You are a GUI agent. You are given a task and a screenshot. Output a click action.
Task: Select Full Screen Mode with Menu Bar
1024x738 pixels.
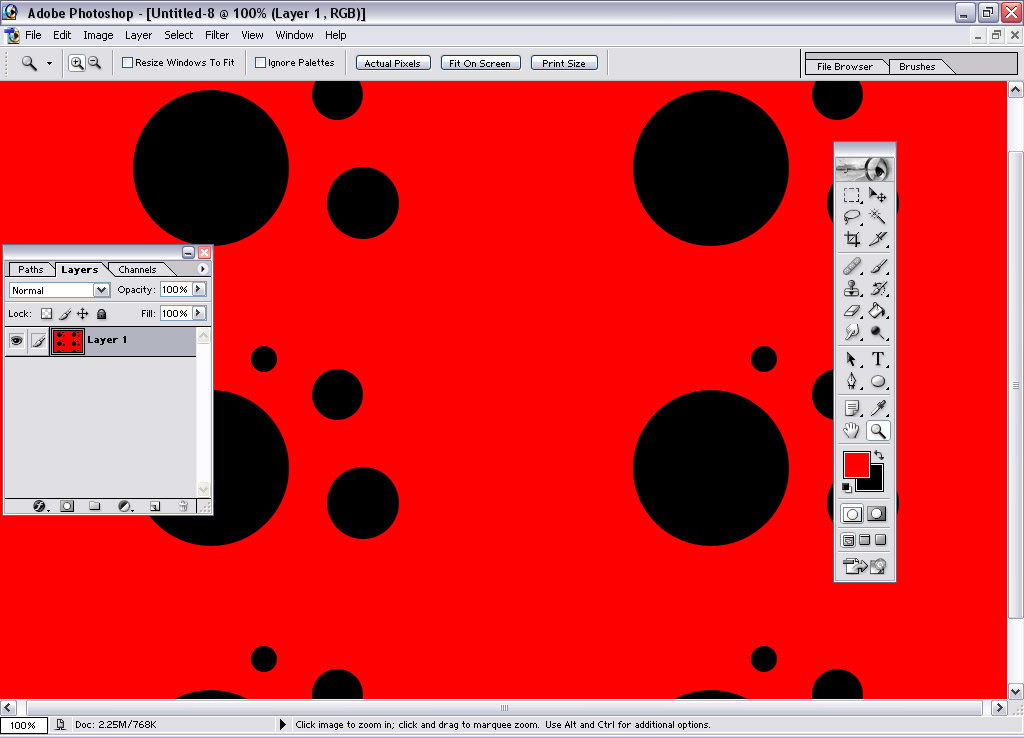[x=865, y=540]
